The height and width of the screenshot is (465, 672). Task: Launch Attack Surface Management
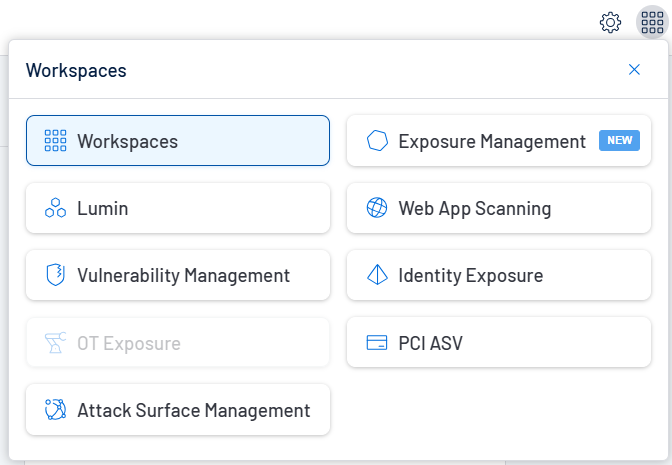click(193, 410)
